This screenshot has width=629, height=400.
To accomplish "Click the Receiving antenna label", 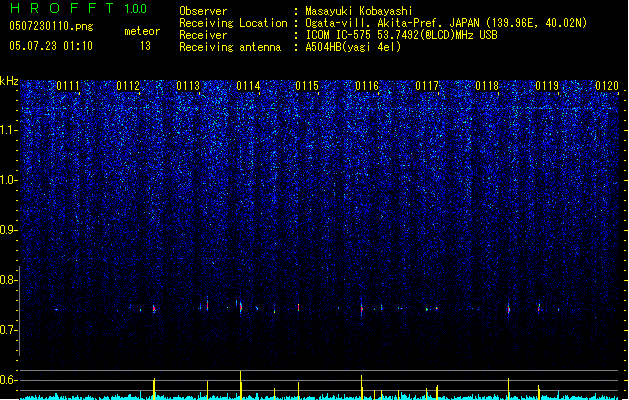I will tap(230, 47).
